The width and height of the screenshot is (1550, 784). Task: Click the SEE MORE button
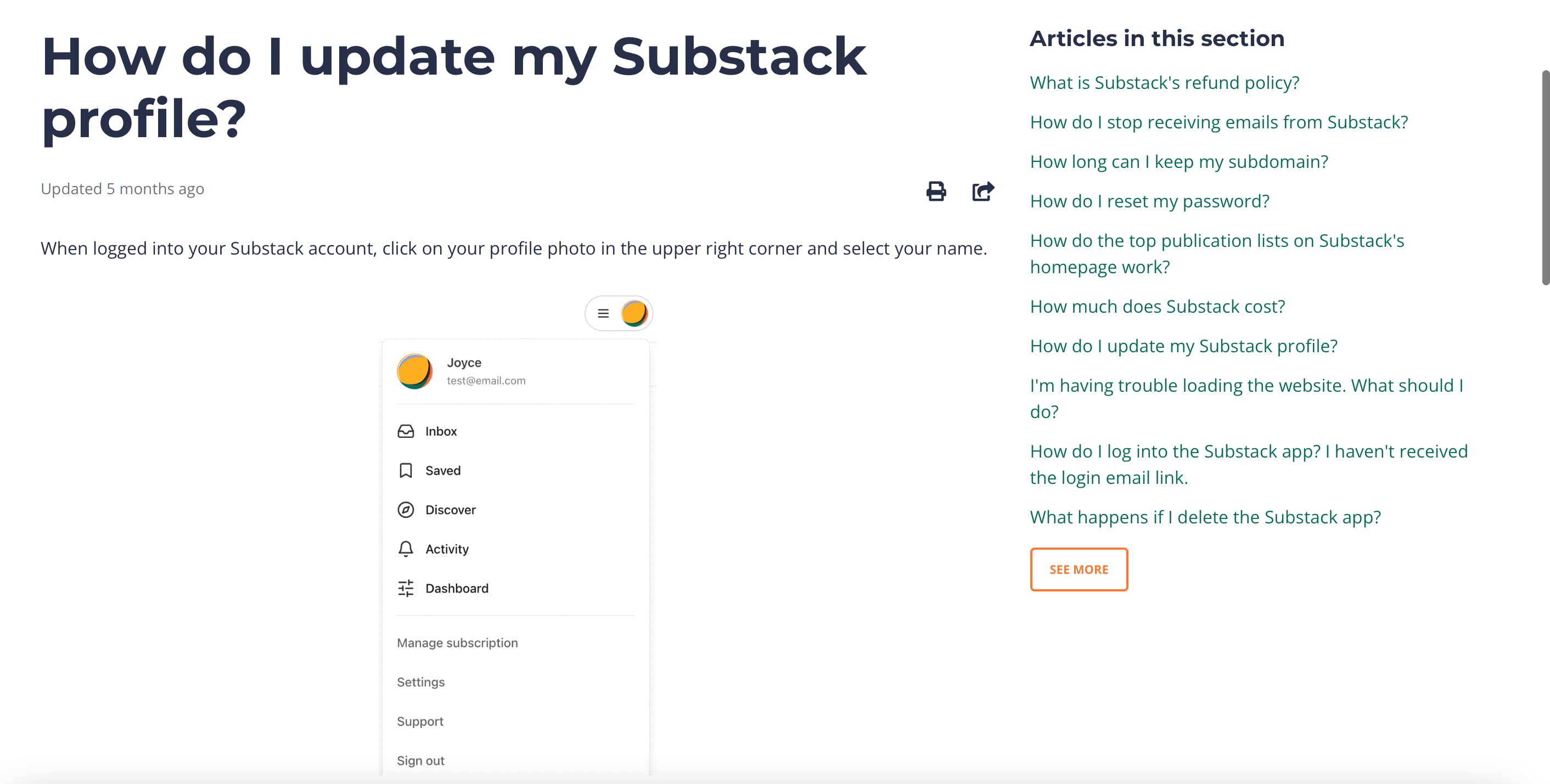coord(1079,569)
